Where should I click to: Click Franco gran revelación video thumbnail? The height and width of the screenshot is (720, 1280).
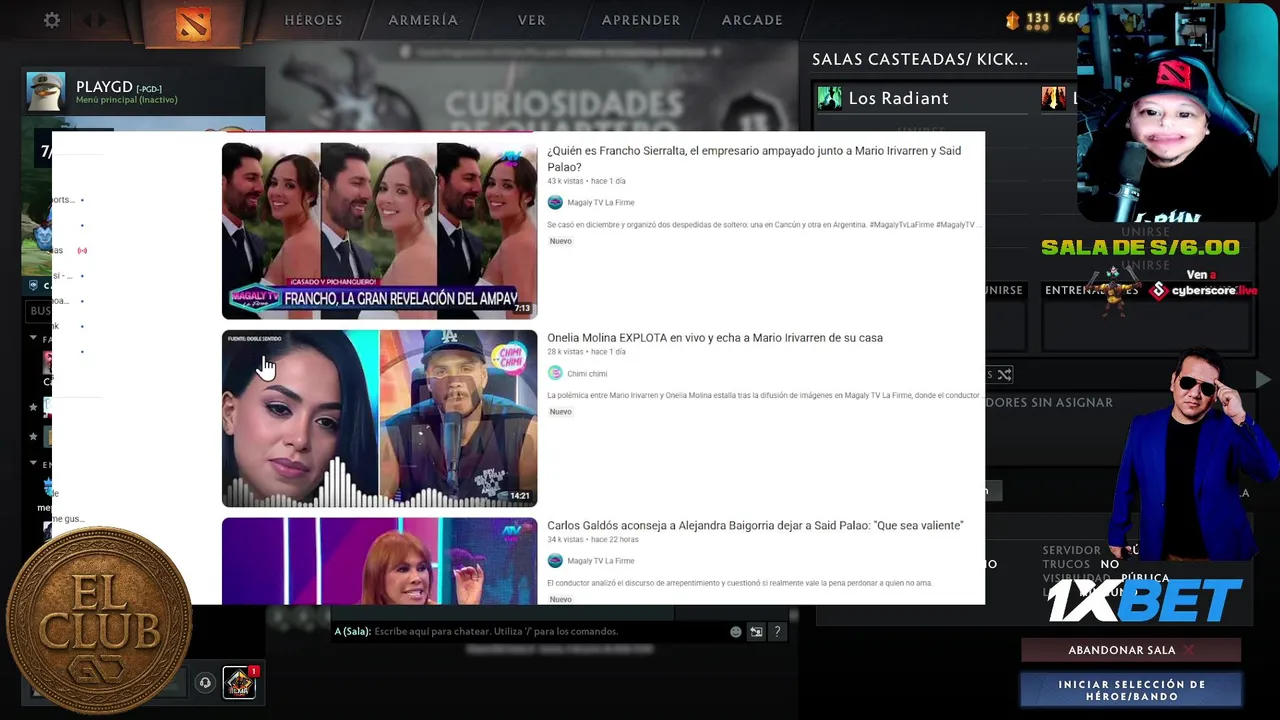click(379, 231)
